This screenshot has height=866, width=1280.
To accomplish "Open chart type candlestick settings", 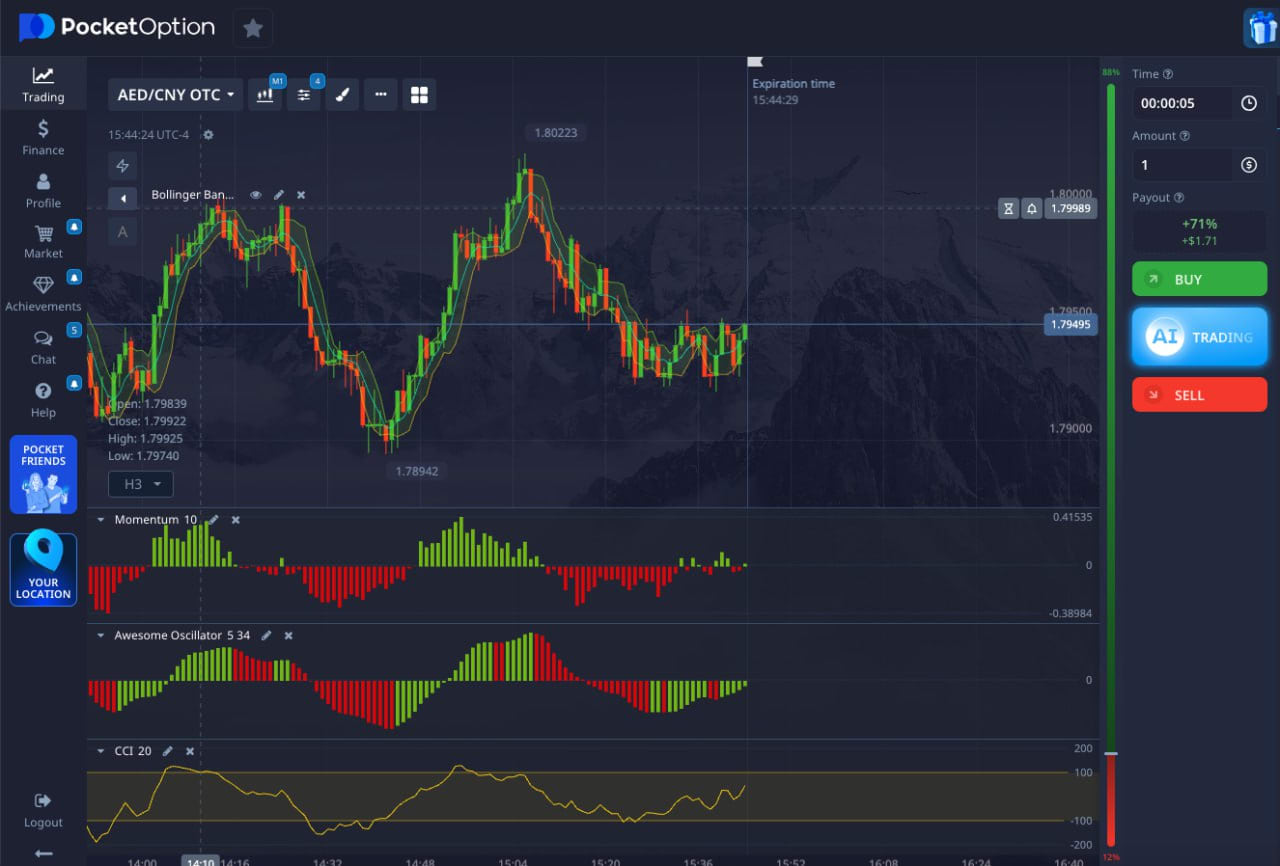I will 265,95.
